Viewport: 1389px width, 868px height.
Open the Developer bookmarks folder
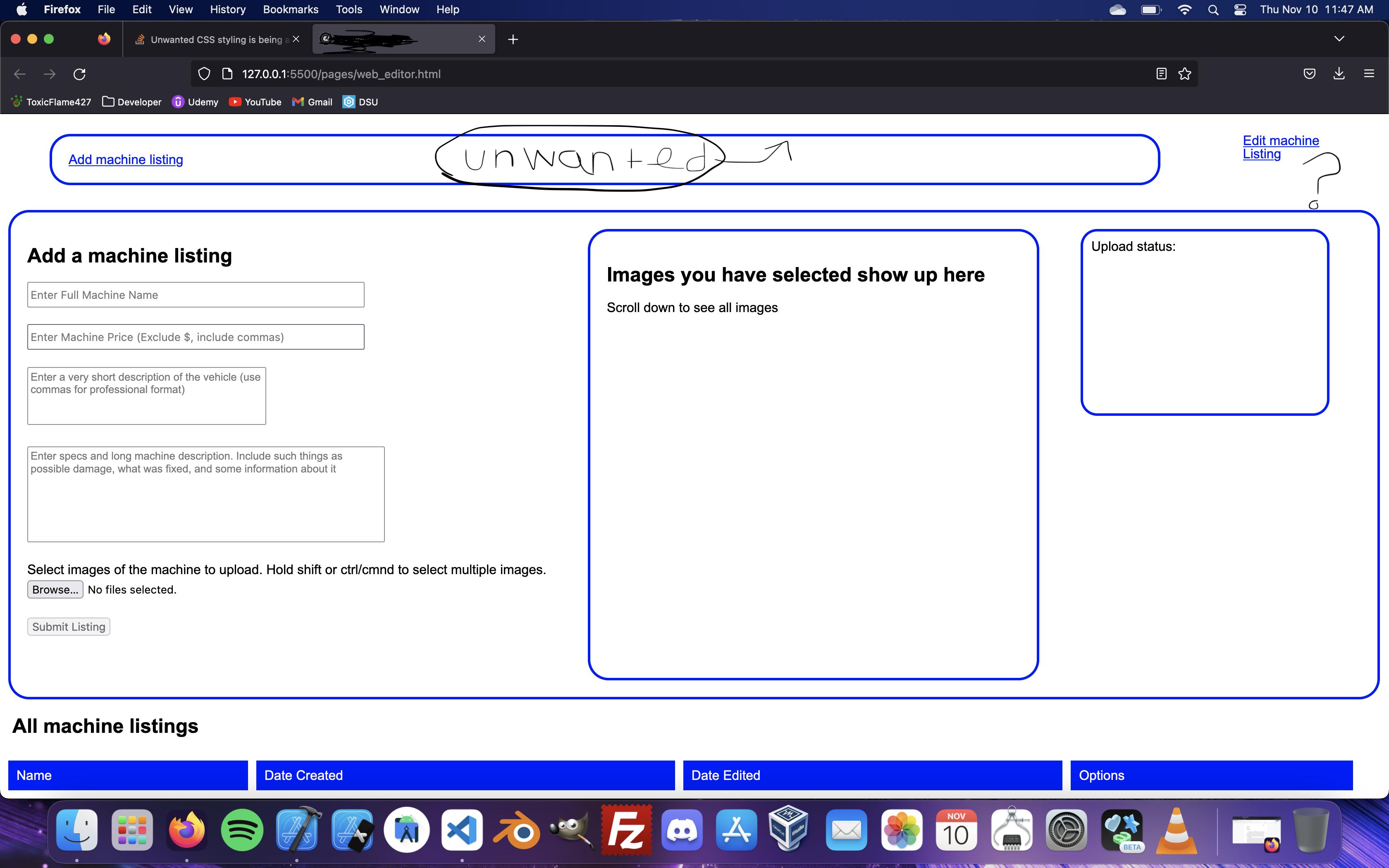[132, 102]
